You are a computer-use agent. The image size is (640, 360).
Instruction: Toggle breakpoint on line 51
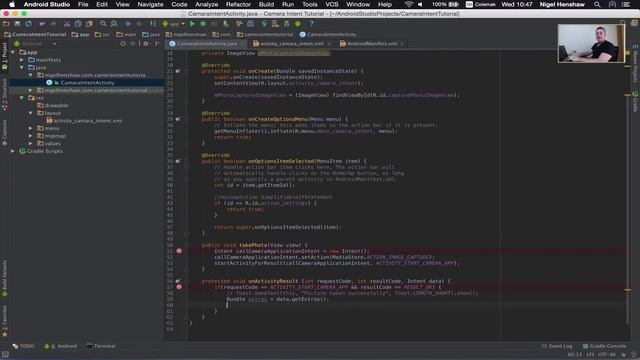click(x=179, y=251)
